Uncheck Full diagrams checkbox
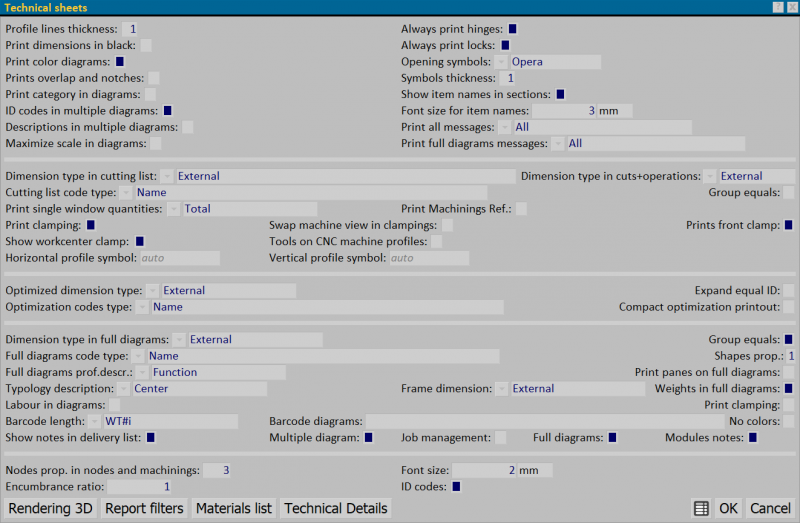 point(612,437)
